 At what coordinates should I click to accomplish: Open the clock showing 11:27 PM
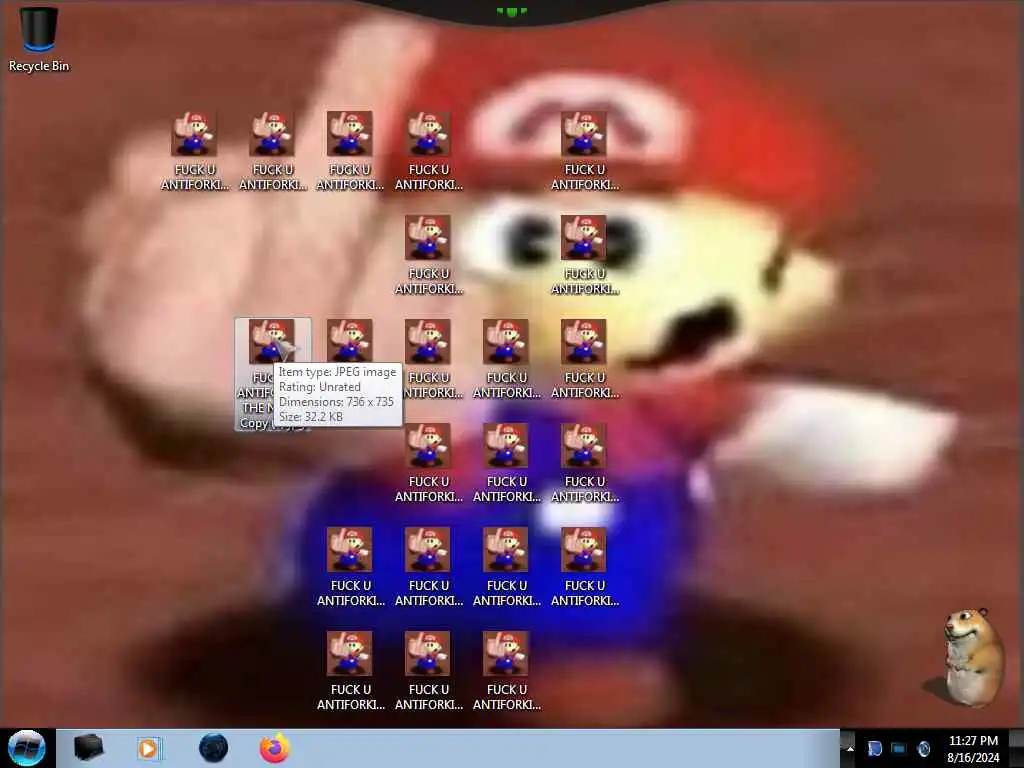972,748
